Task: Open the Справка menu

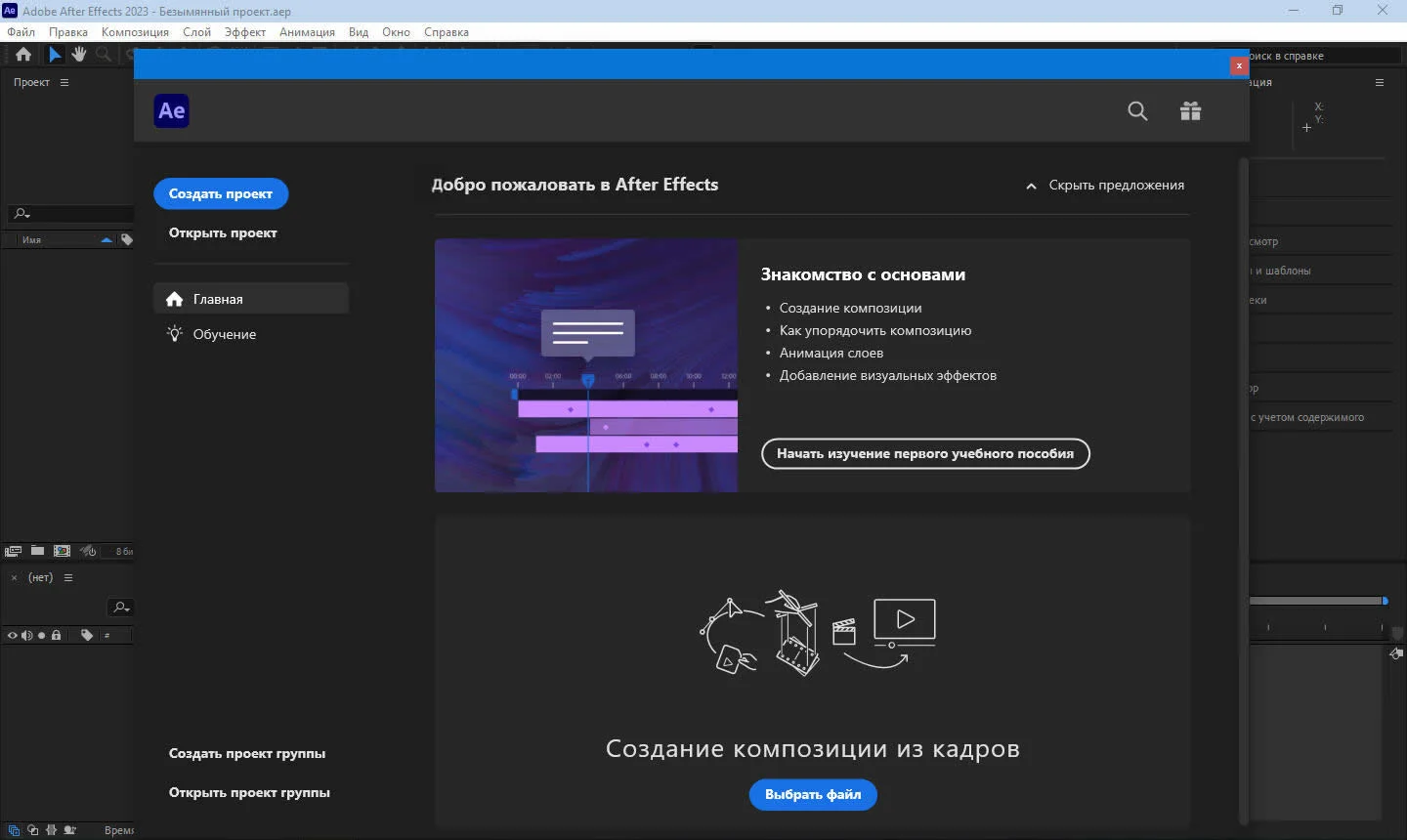Action: [x=447, y=31]
